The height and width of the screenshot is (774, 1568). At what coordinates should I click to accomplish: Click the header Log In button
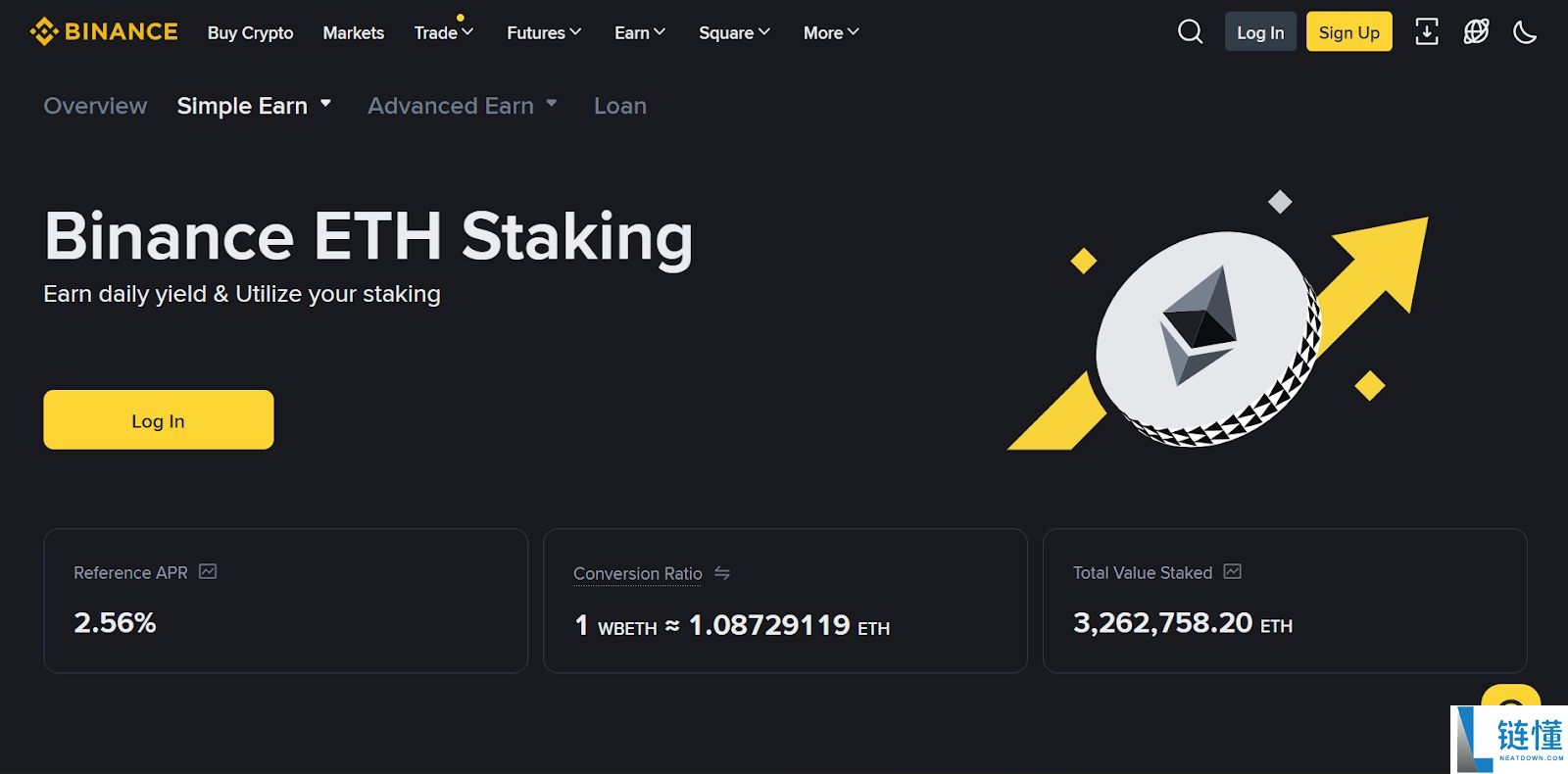(1260, 32)
